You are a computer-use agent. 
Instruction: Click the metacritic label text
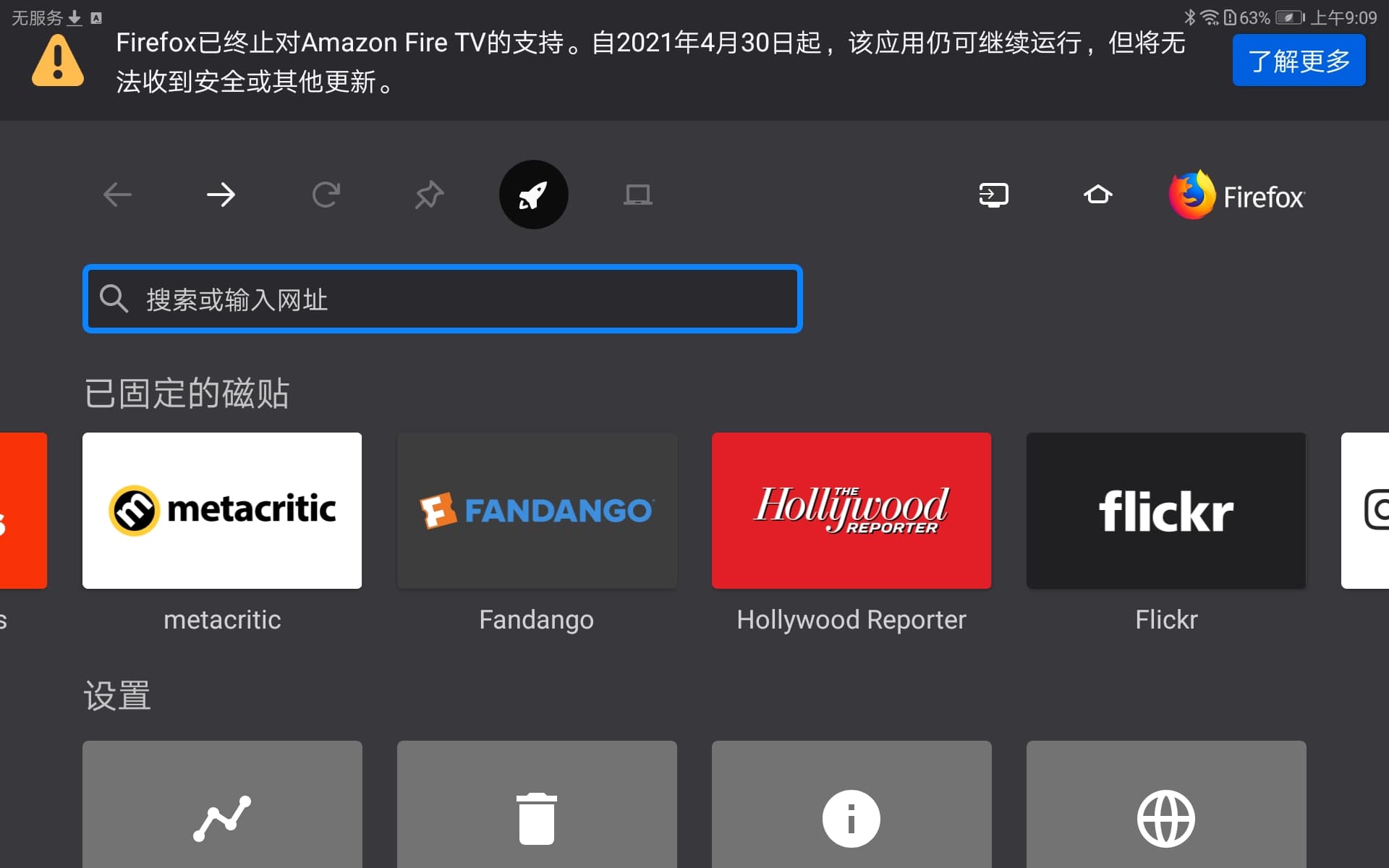tap(222, 620)
